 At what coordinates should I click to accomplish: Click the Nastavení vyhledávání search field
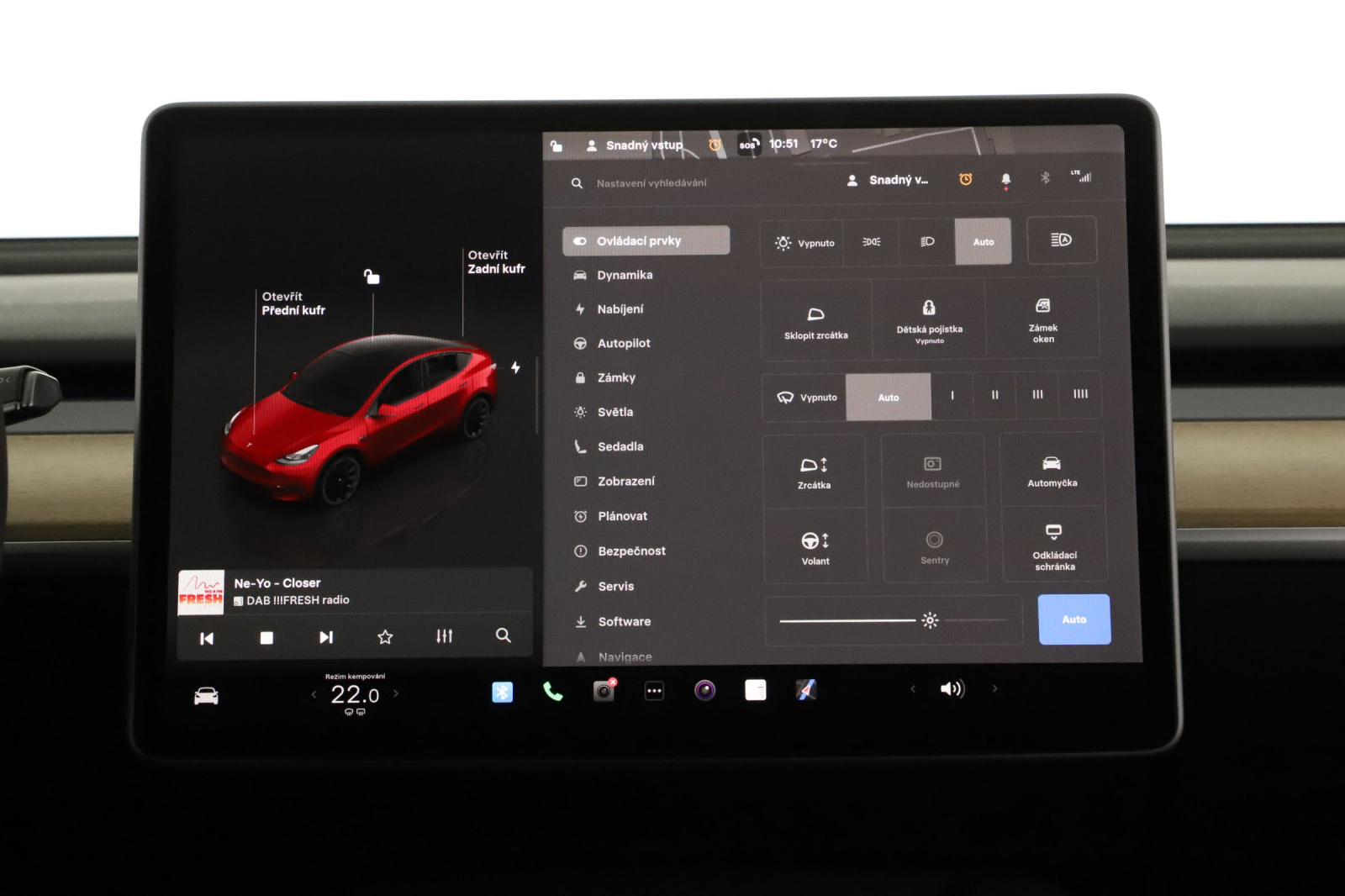point(651,182)
